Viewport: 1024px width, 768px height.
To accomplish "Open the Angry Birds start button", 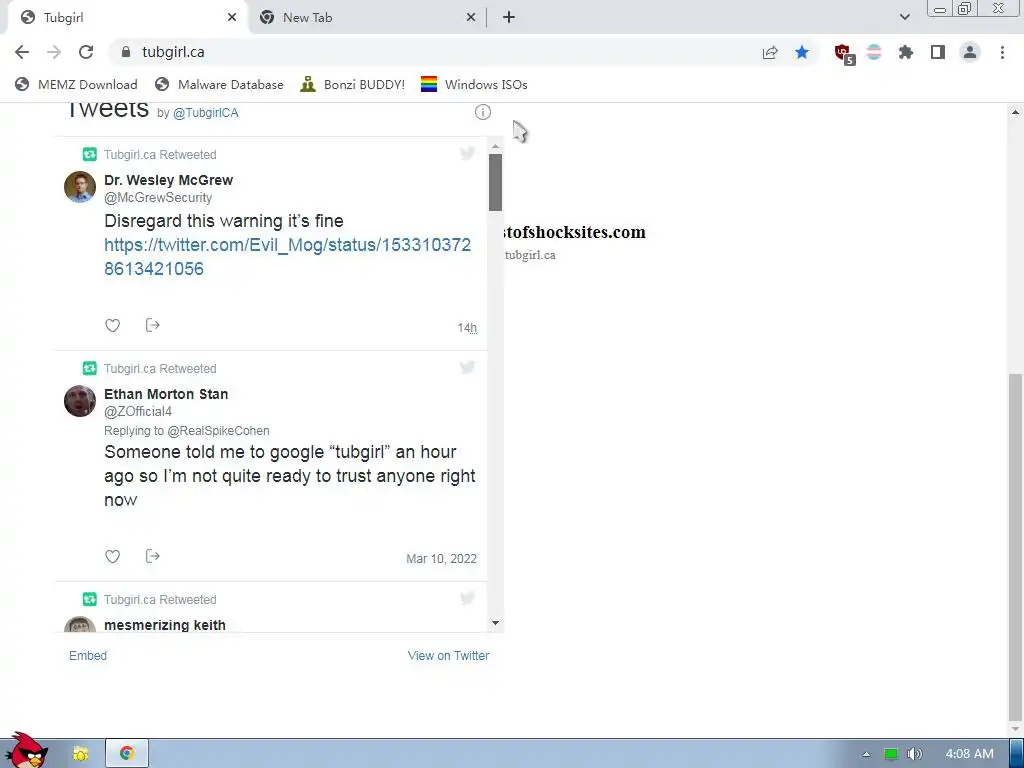I will click(27, 751).
